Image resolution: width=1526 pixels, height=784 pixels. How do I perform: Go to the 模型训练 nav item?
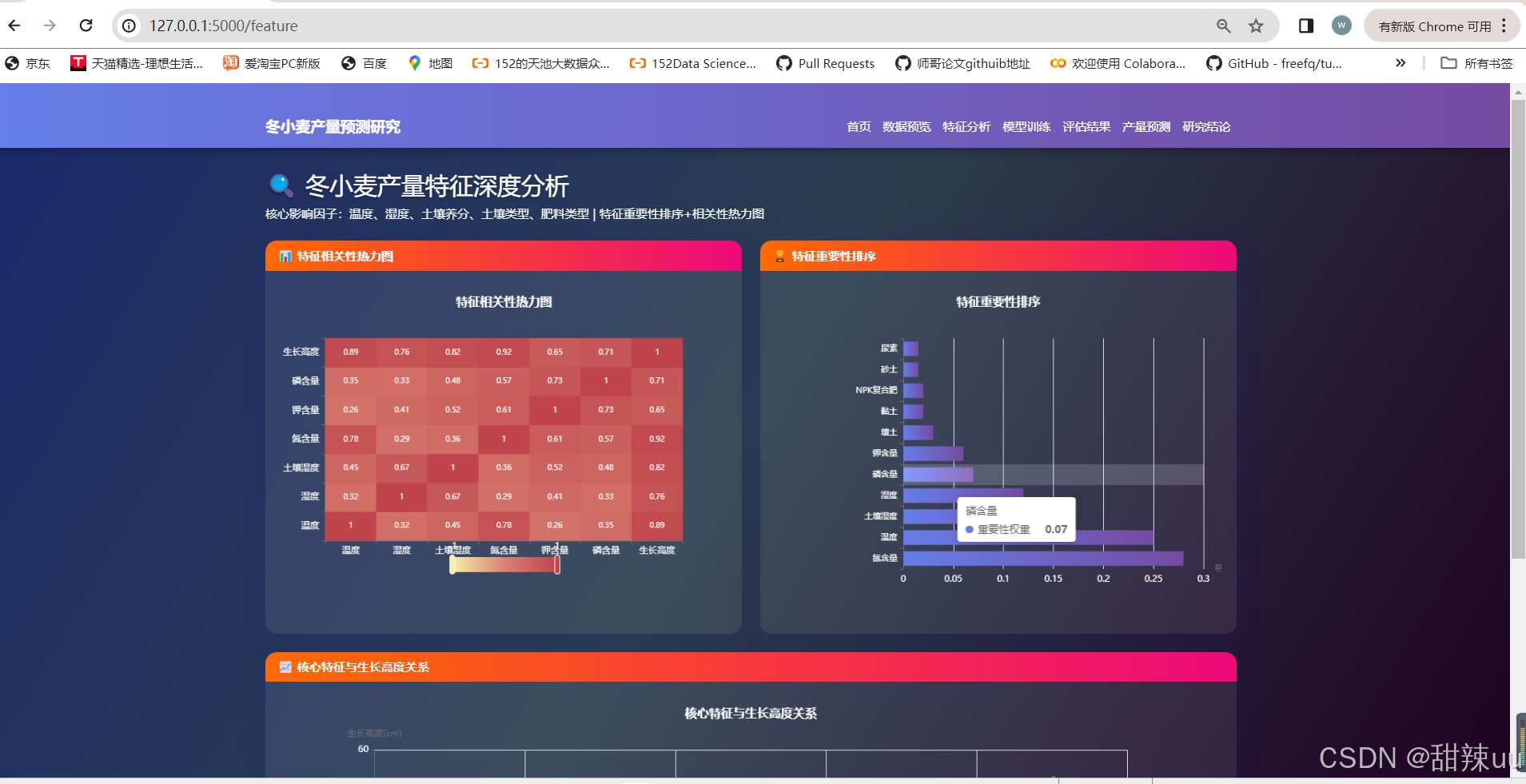click(x=1026, y=127)
